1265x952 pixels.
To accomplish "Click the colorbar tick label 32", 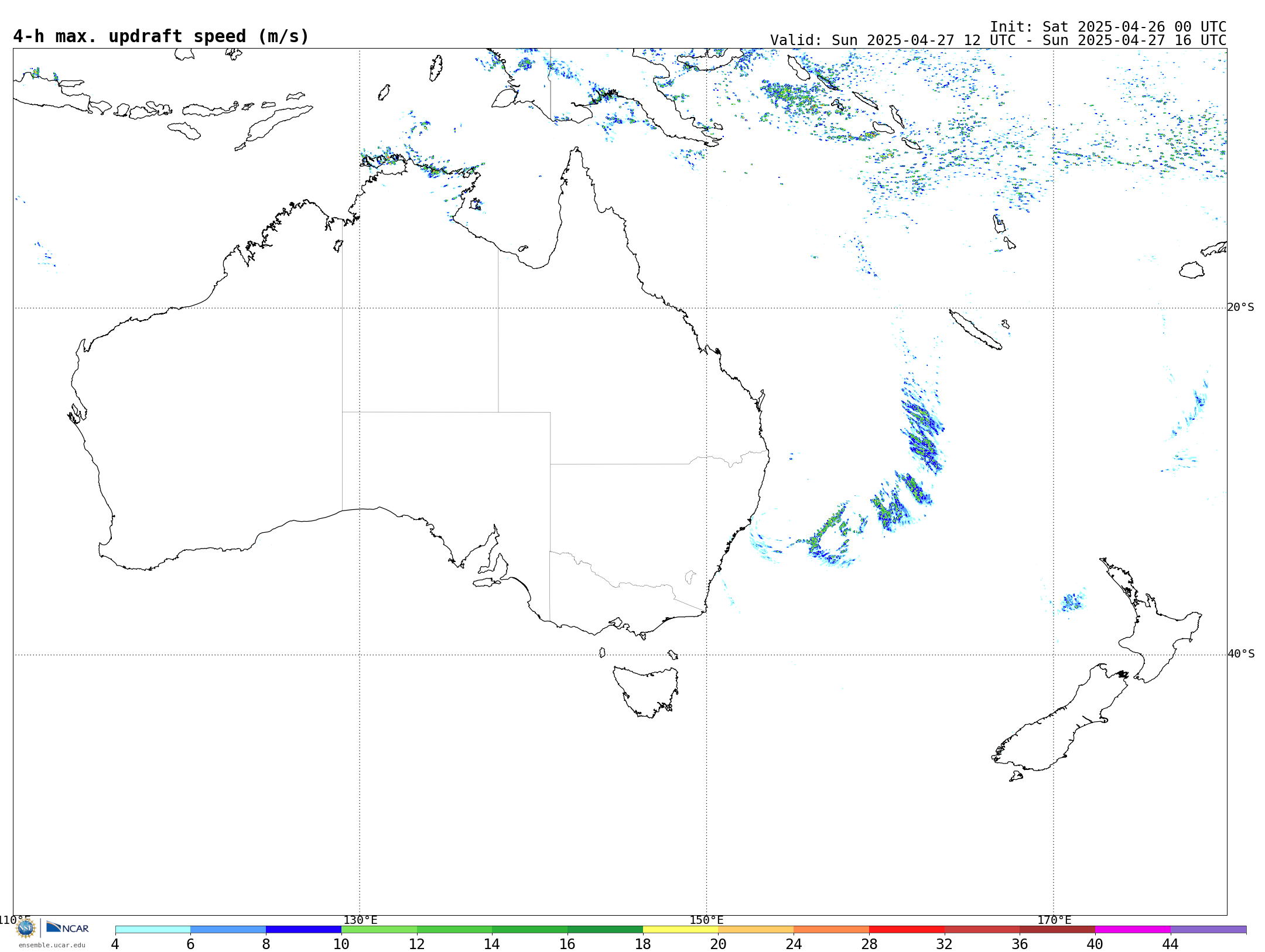I will coord(945,944).
